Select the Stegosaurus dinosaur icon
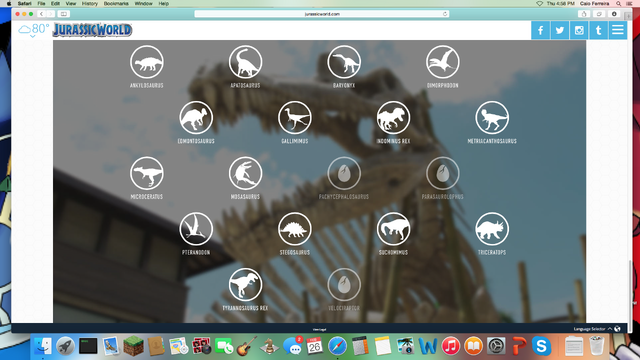640x360 pixels. pyautogui.click(x=295, y=229)
